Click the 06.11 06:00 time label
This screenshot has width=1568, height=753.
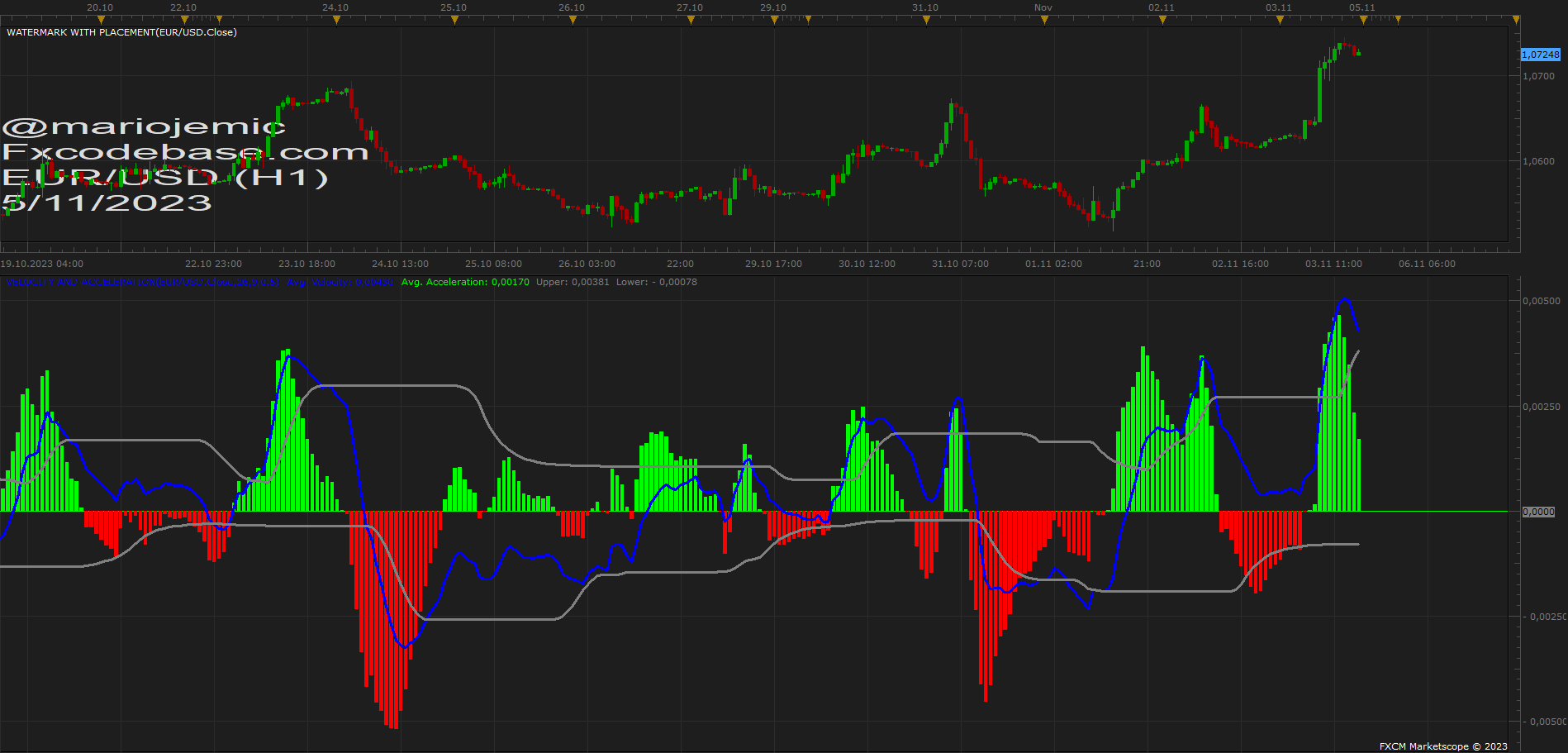point(1427,264)
